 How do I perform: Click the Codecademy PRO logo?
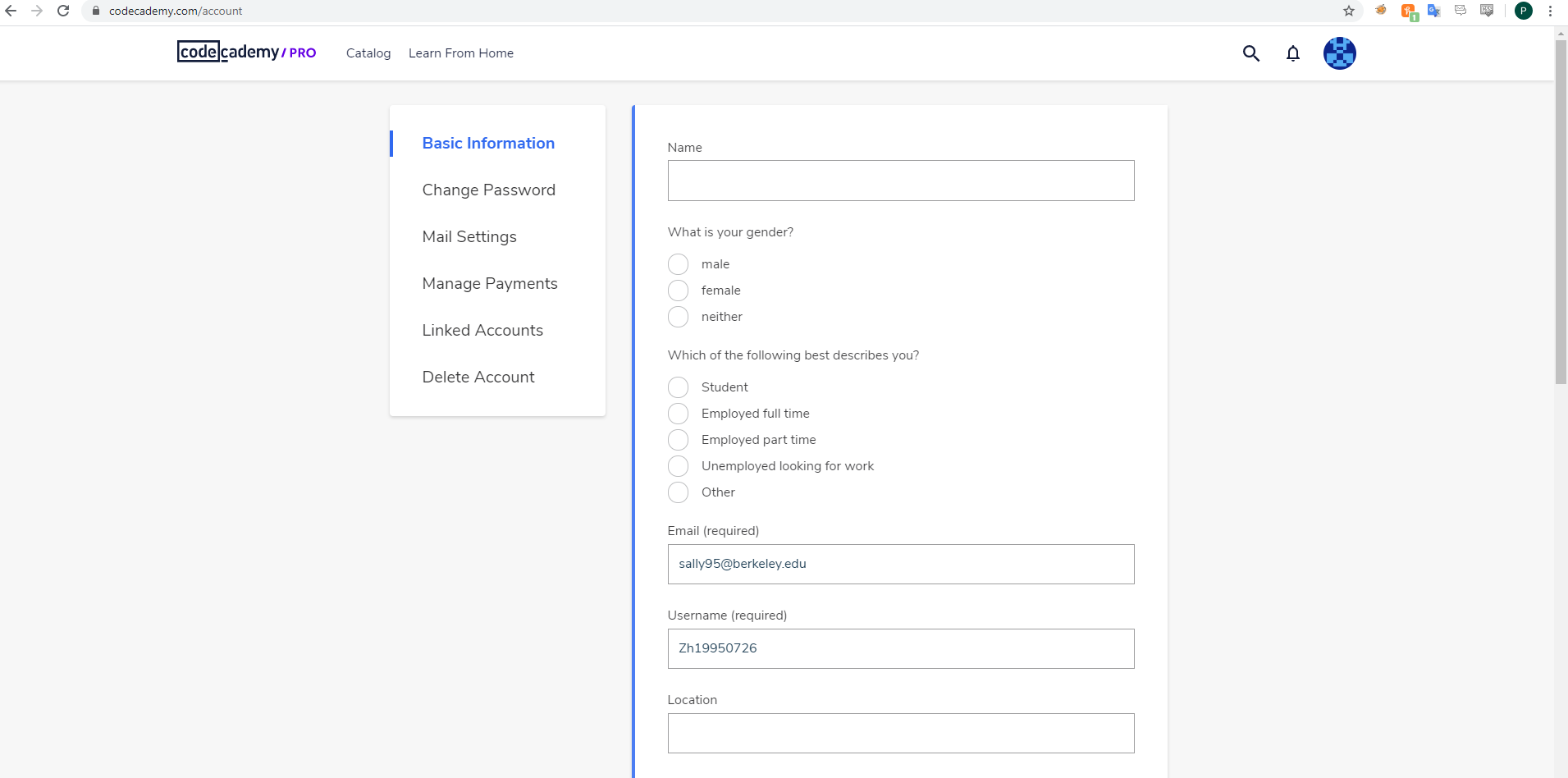(x=246, y=52)
